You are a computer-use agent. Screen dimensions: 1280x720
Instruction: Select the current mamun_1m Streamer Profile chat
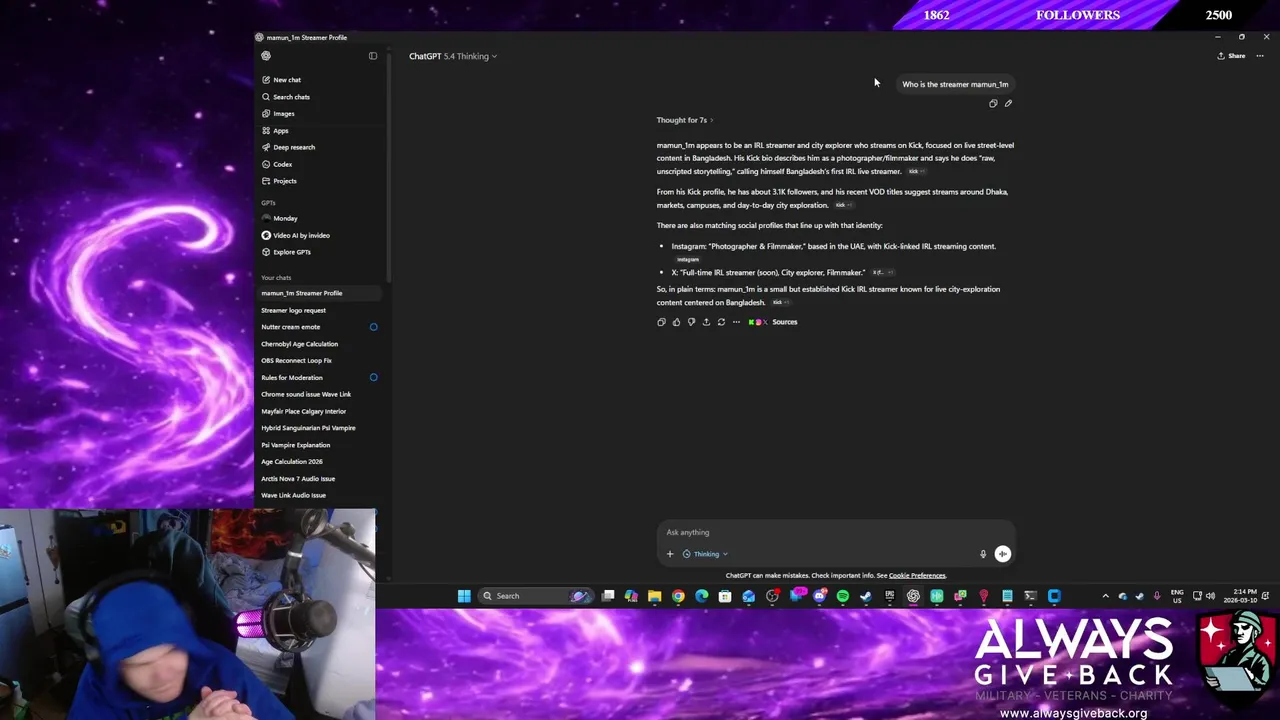[320, 293]
